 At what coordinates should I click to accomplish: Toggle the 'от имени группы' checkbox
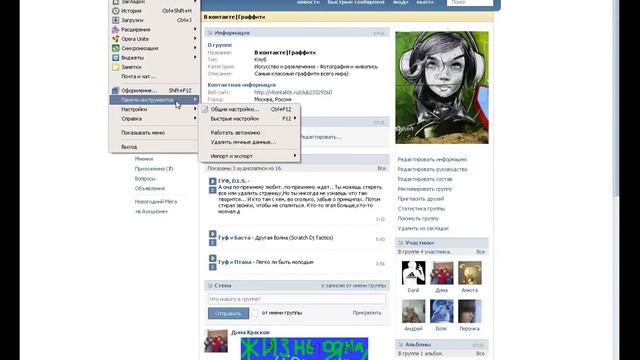click(x=255, y=313)
